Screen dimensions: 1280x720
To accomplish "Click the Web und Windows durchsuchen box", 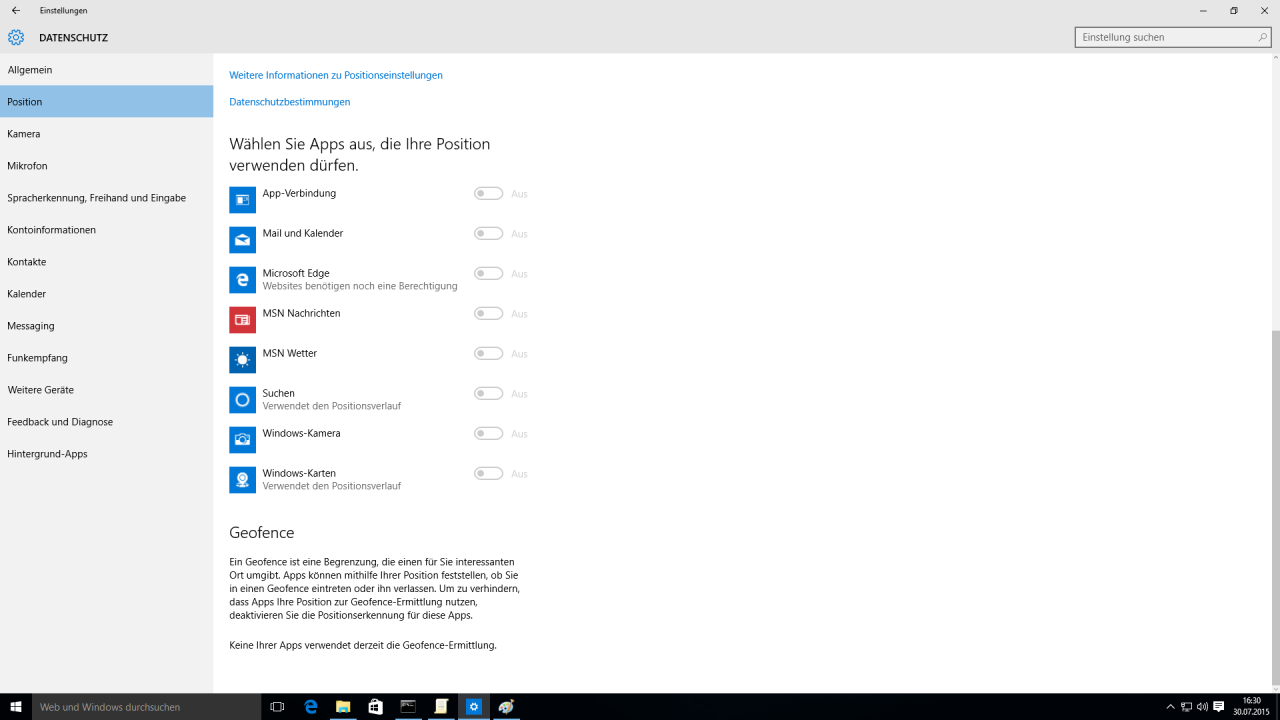I will tap(146, 707).
